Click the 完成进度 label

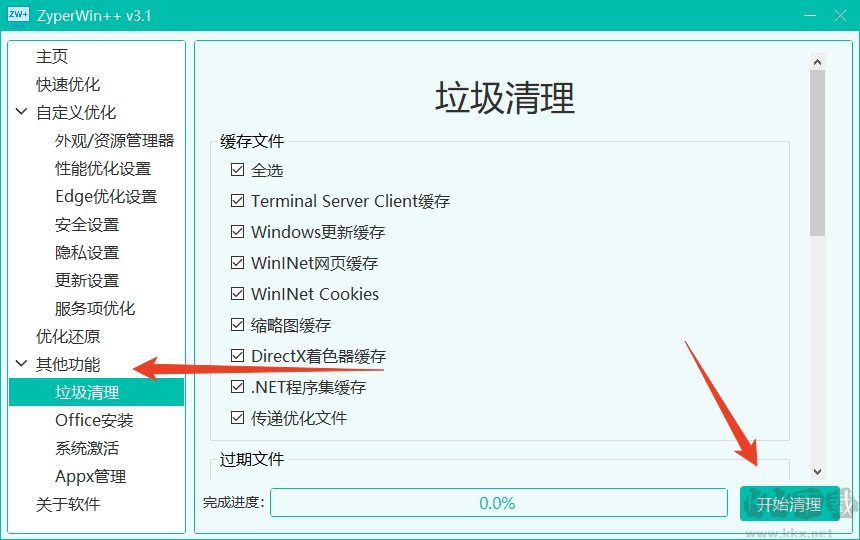[234, 502]
